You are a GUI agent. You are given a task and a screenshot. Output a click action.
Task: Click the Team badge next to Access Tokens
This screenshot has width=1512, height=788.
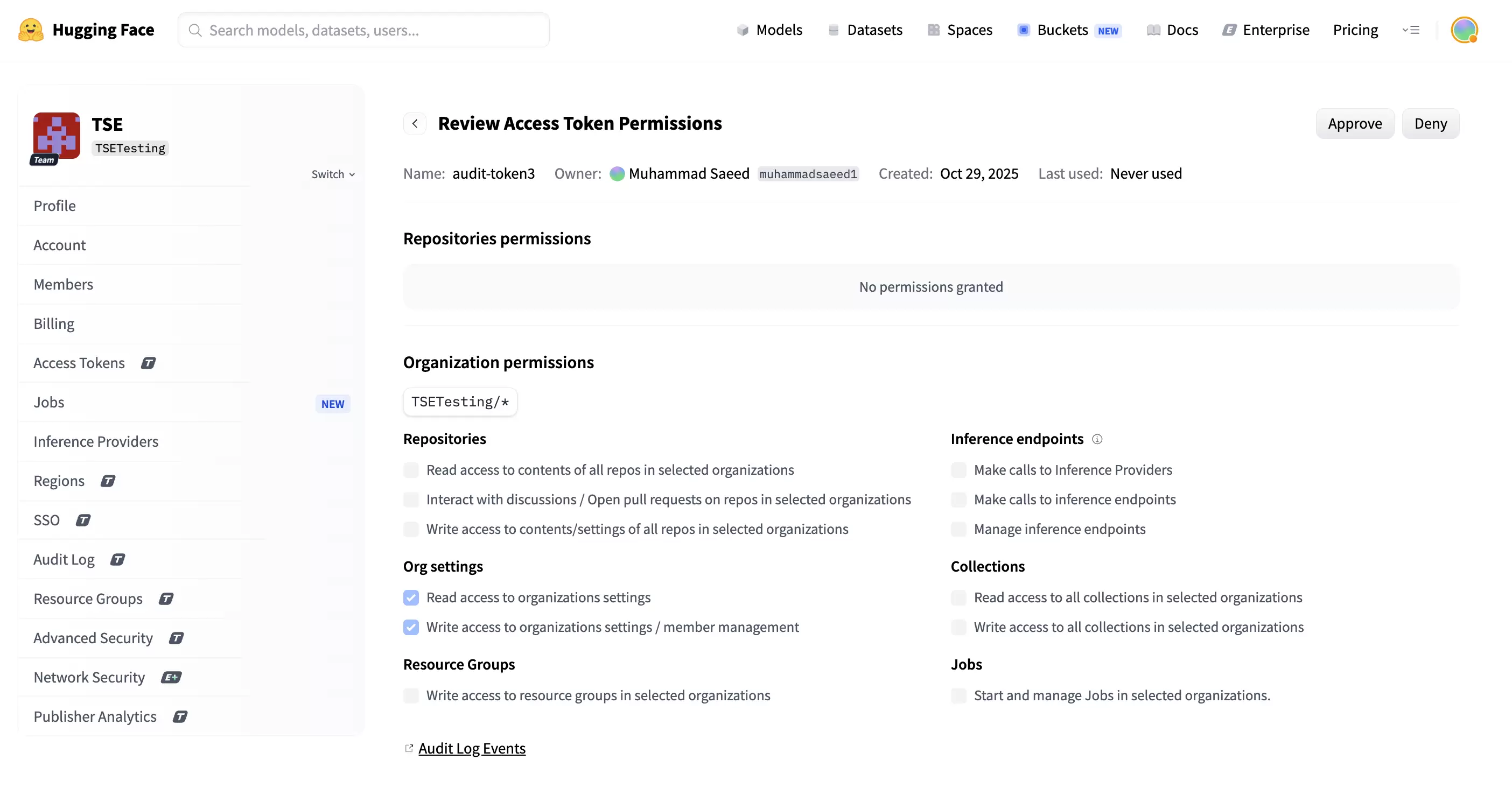(148, 363)
